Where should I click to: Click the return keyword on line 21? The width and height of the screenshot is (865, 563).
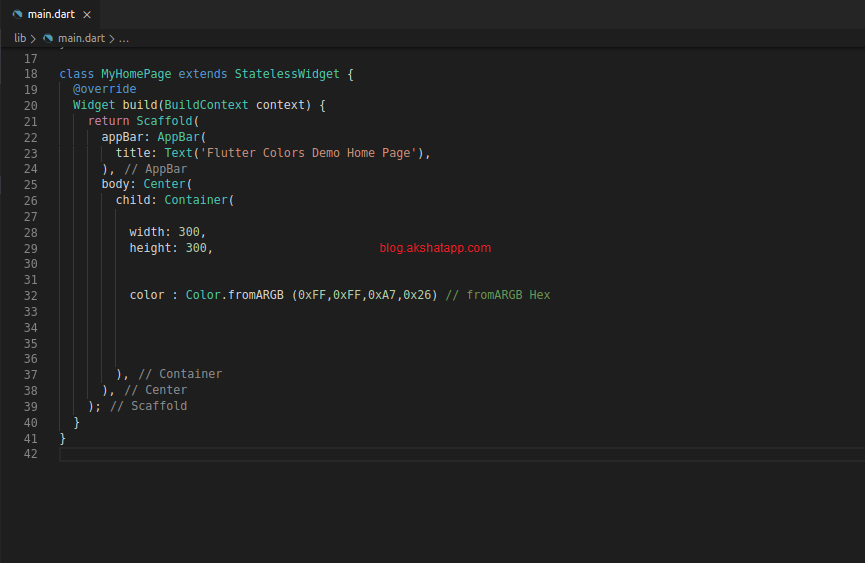[x=108, y=122]
